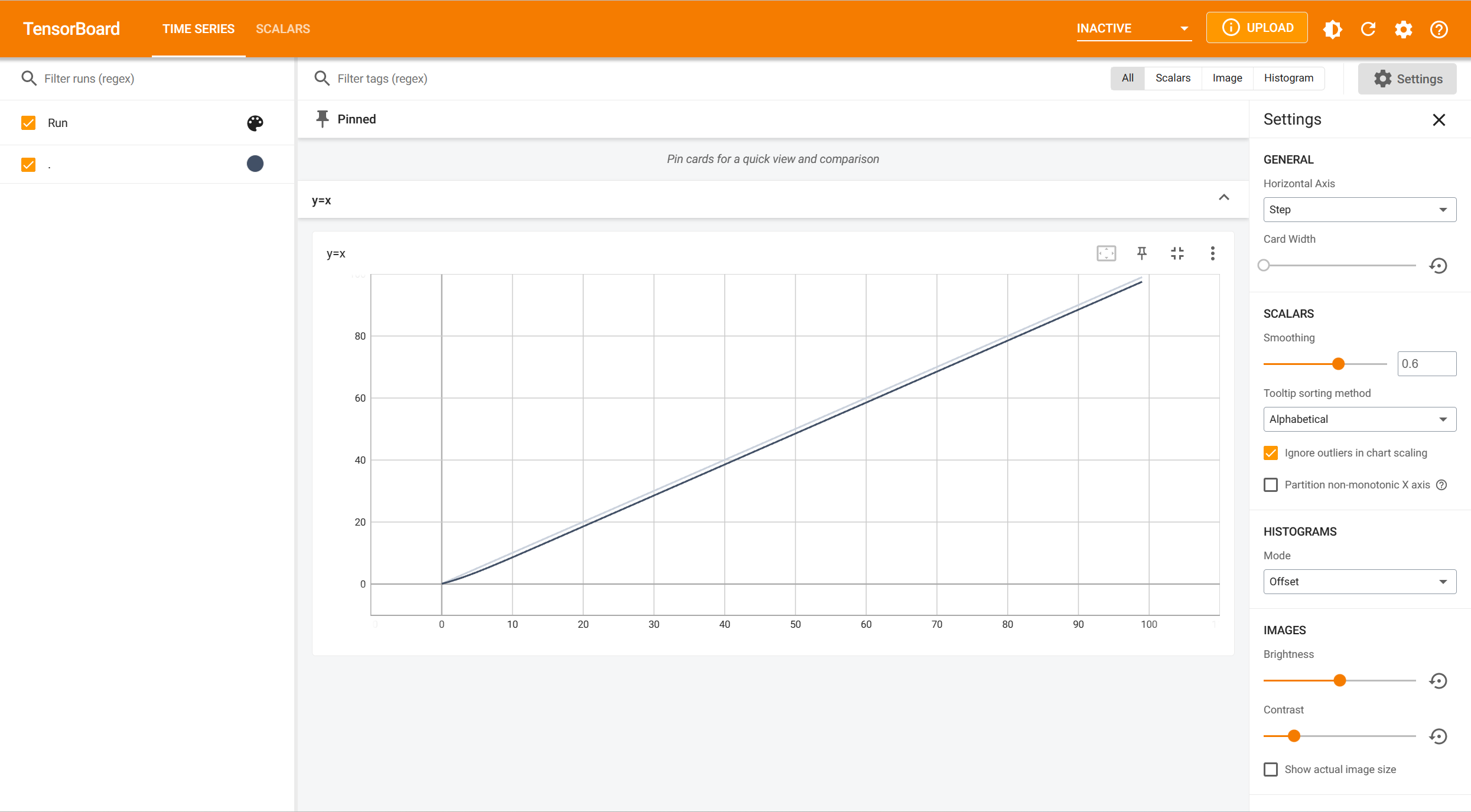Switch to the SCALARS tab
The image size is (1471, 812).
click(283, 29)
